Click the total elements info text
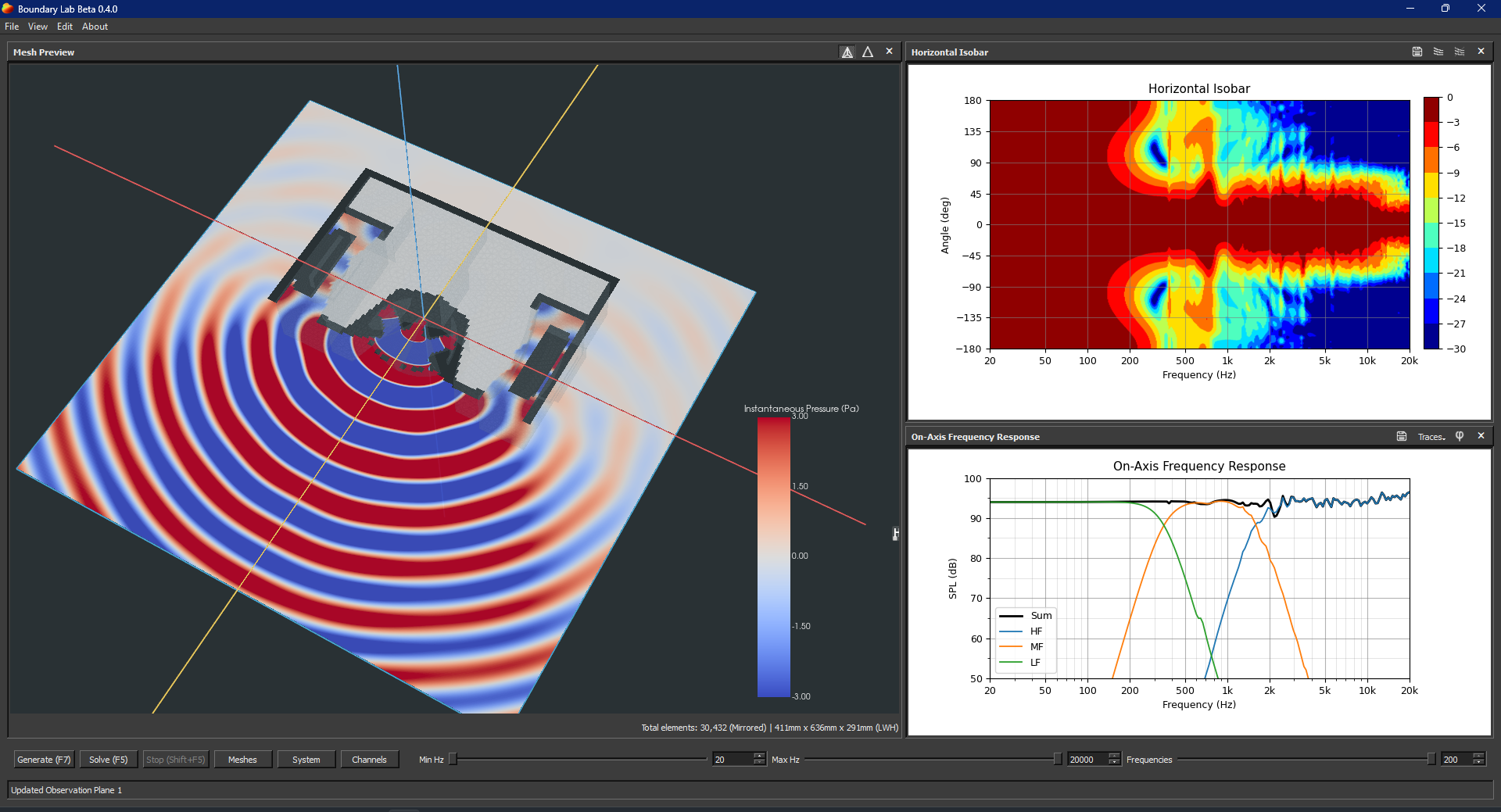 coord(770,728)
